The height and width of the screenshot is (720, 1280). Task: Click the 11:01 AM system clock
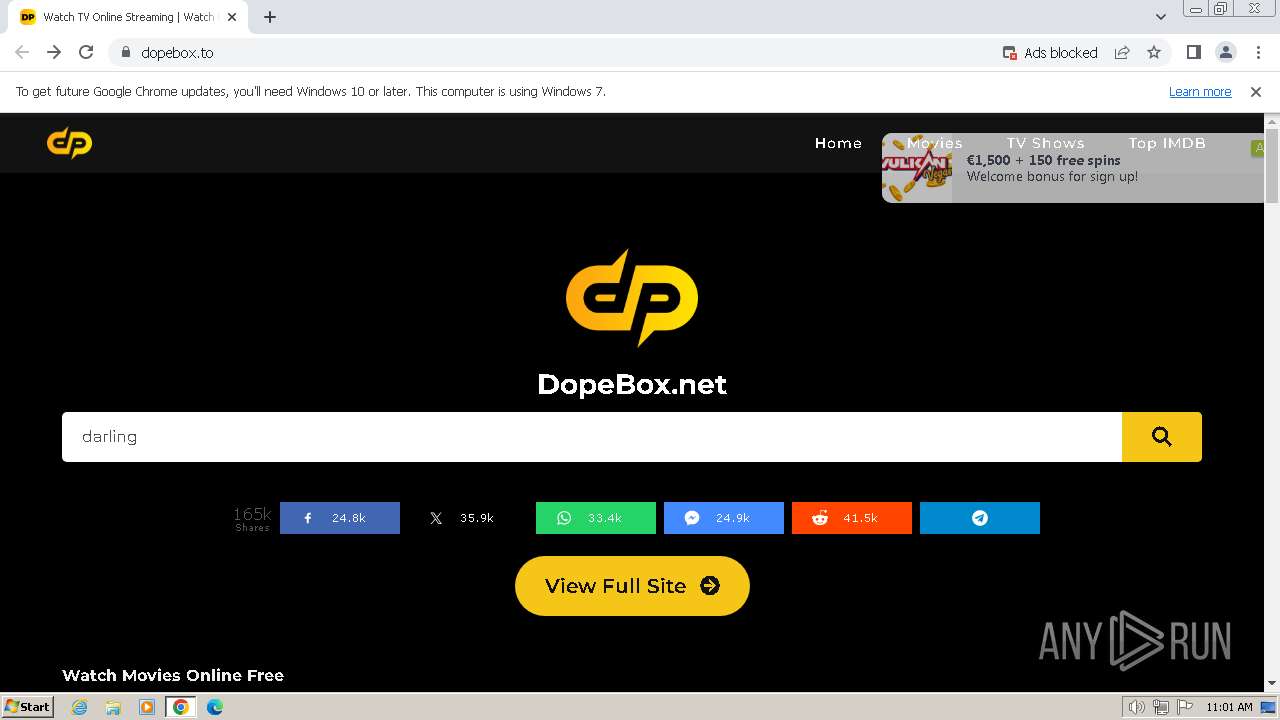point(1229,707)
